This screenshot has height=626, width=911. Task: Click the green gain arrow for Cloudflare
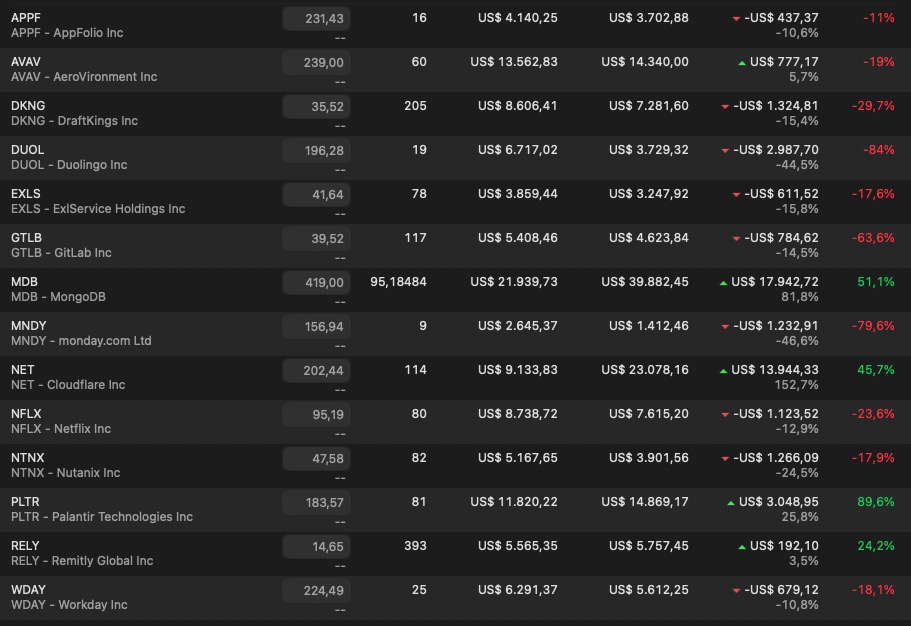pyautogui.click(x=723, y=371)
